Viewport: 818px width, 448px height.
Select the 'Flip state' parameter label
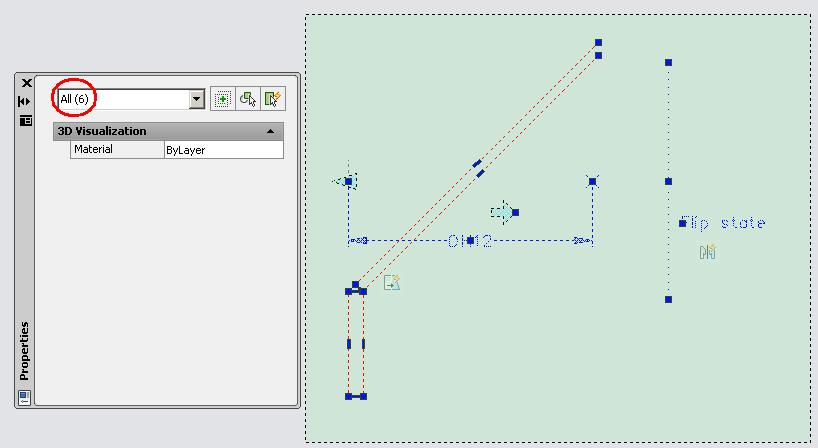[x=723, y=223]
